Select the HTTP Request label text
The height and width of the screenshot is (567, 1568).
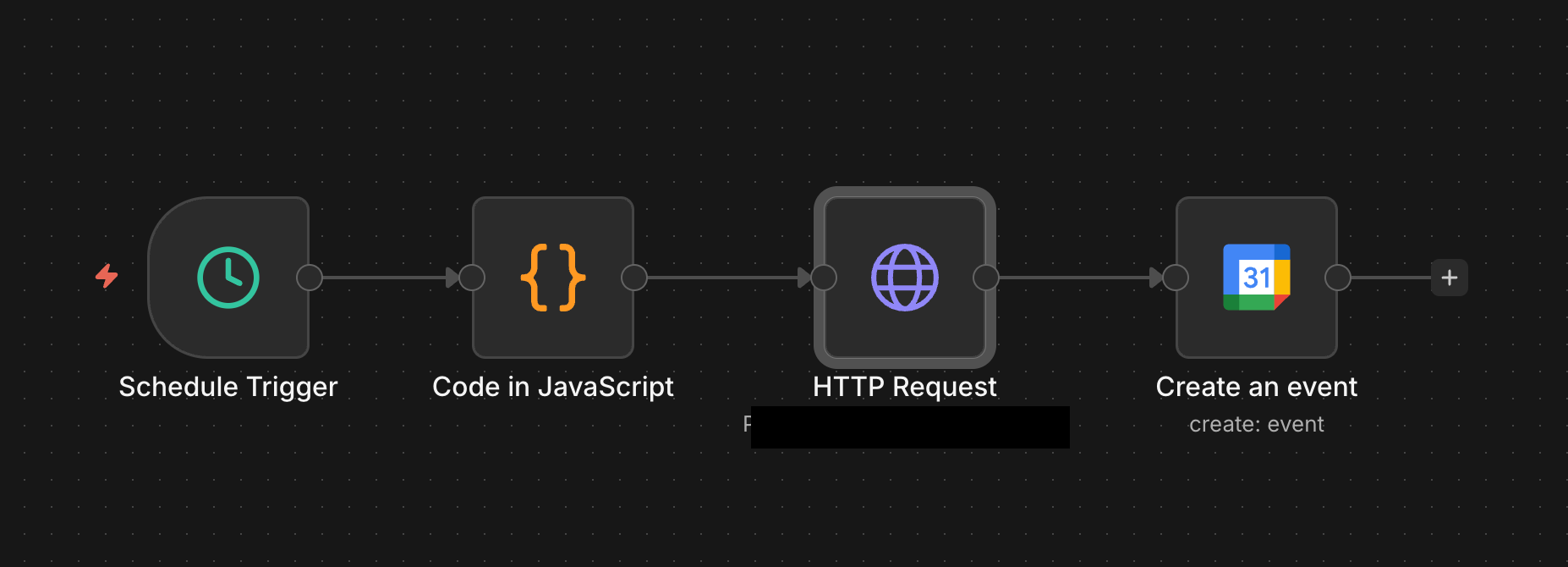point(904,387)
